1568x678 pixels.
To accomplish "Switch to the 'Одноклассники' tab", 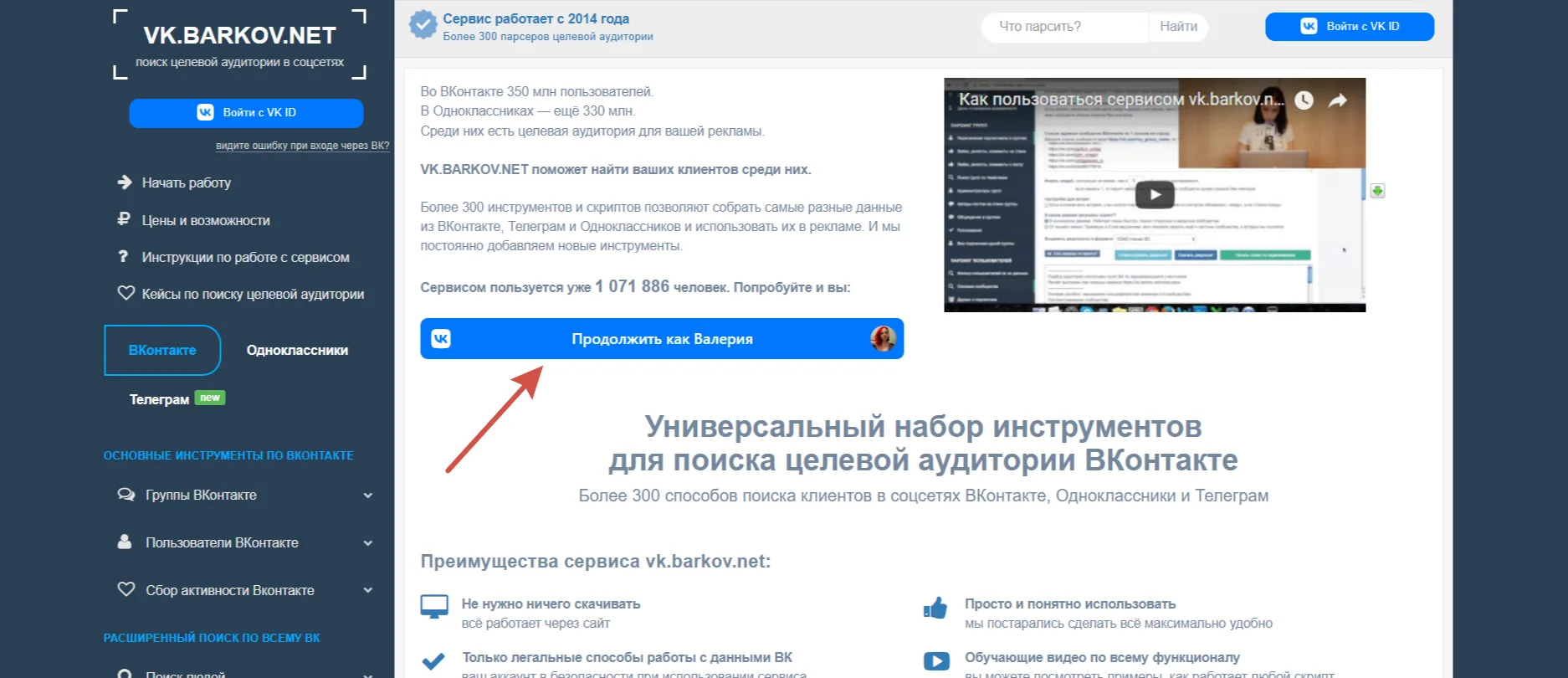I will click(x=297, y=350).
